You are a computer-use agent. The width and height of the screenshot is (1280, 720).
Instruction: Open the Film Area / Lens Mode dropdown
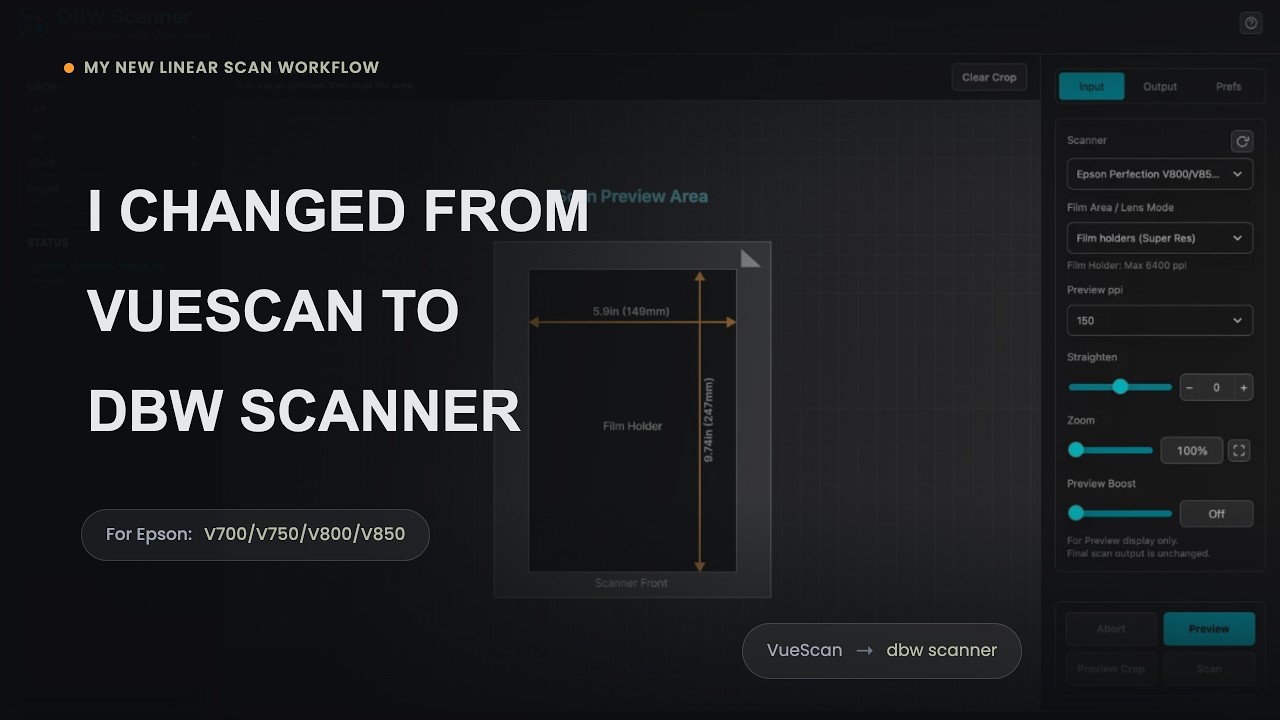tap(1160, 238)
